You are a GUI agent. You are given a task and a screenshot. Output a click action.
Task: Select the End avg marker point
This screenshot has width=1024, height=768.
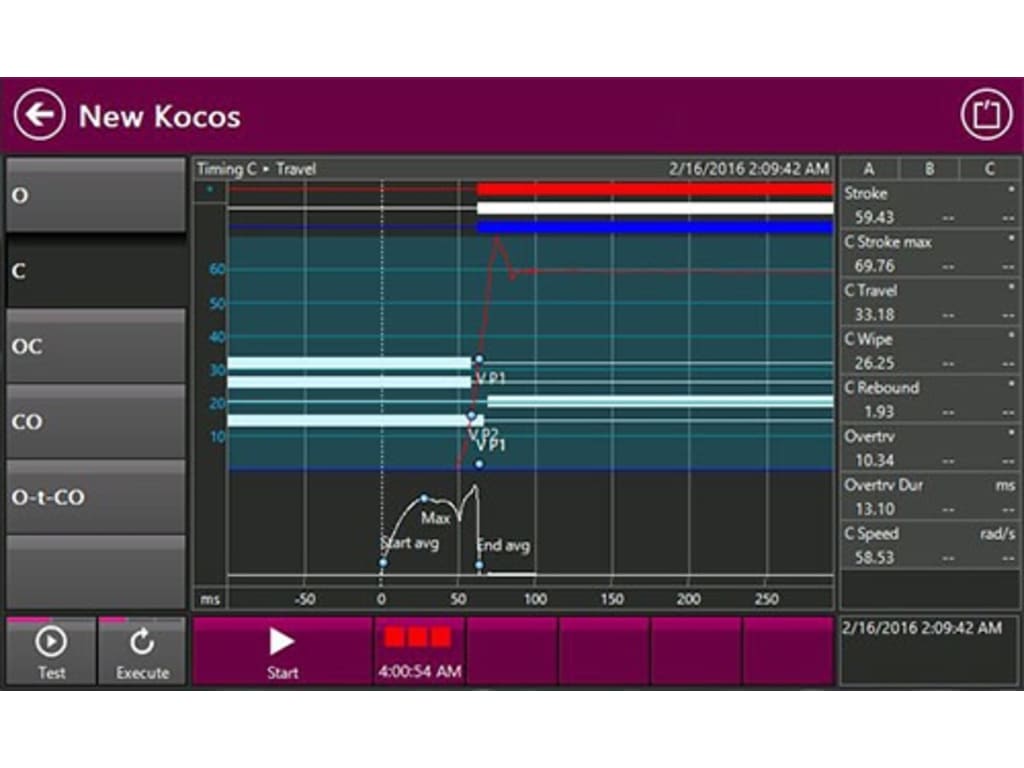[x=479, y=565]
